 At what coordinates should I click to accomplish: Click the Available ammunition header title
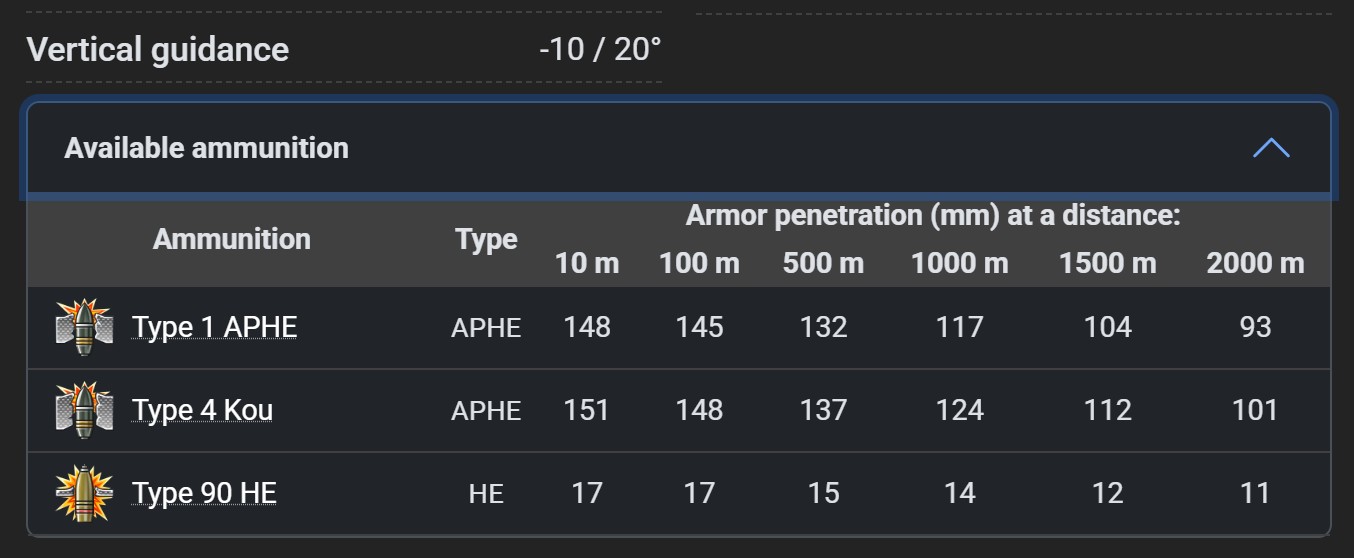[x=207, y=148]
